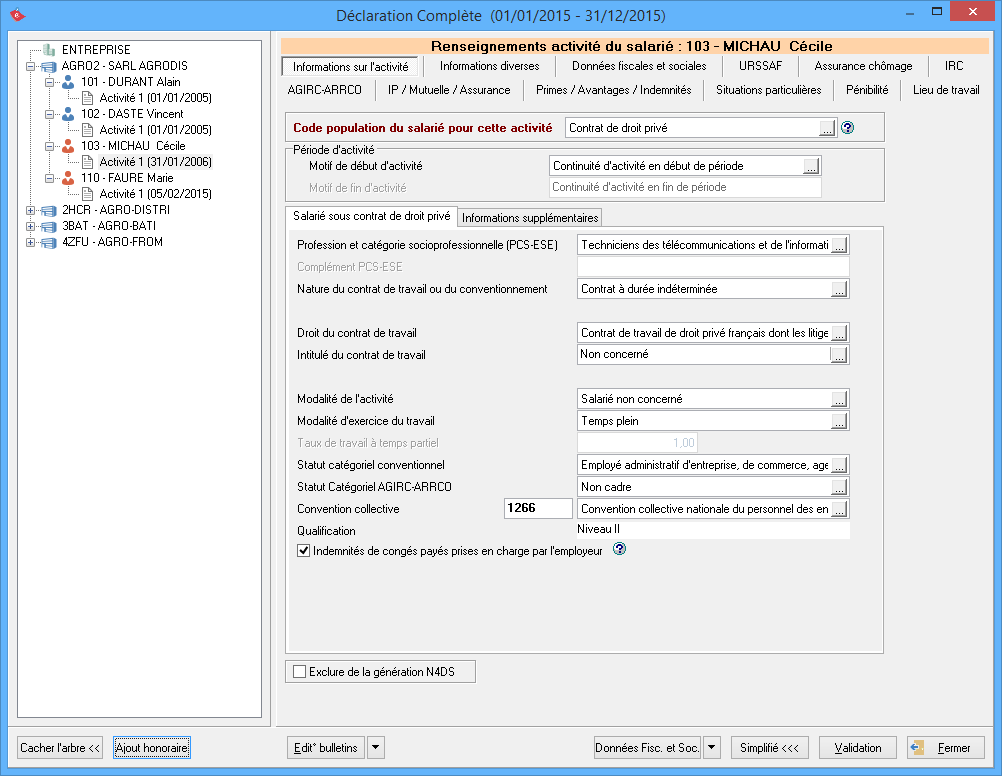The width and height of the screenshot is (1002, 776).
Task: Open the Informations supplémentaires tab
Action: [530, 218]
